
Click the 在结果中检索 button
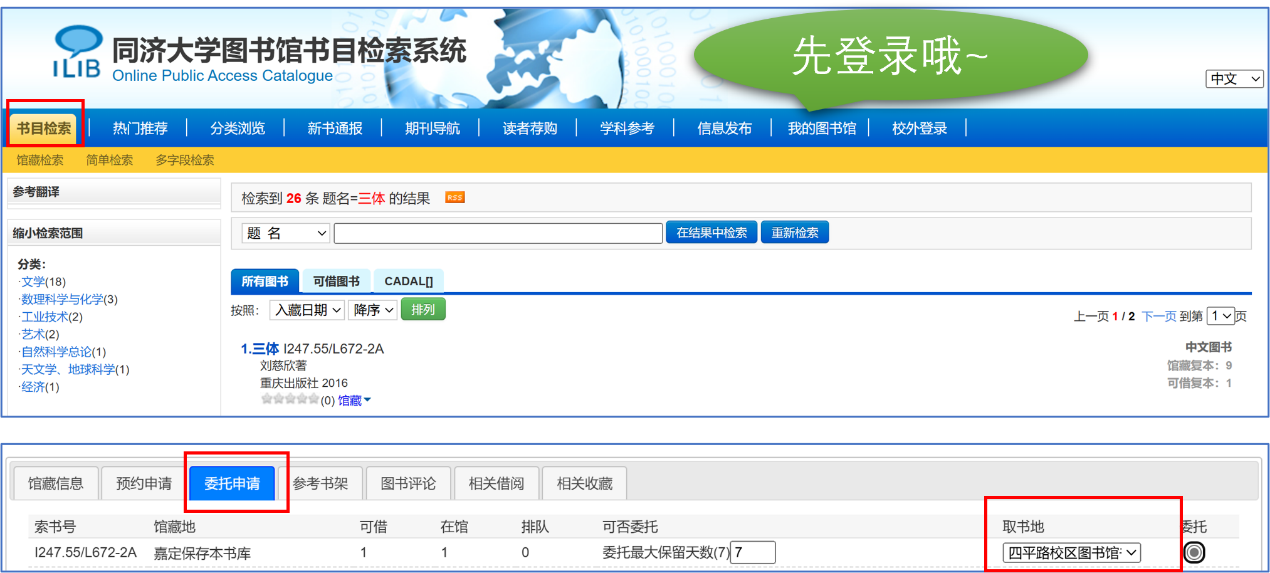[712, 232]
